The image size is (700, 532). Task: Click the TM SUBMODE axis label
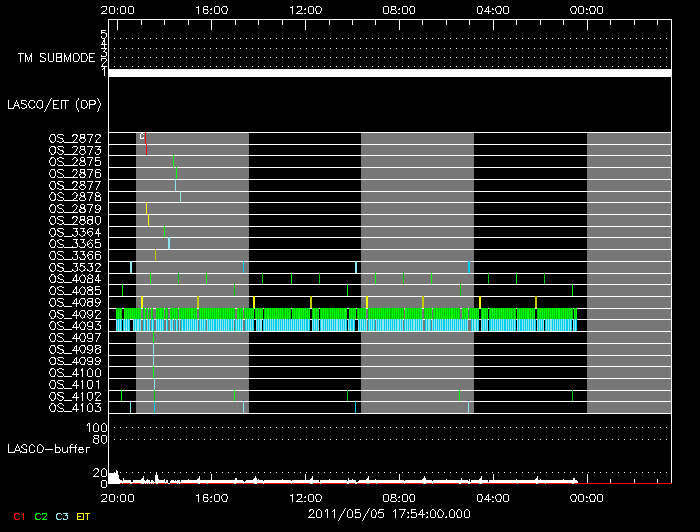tap(56, 58)
